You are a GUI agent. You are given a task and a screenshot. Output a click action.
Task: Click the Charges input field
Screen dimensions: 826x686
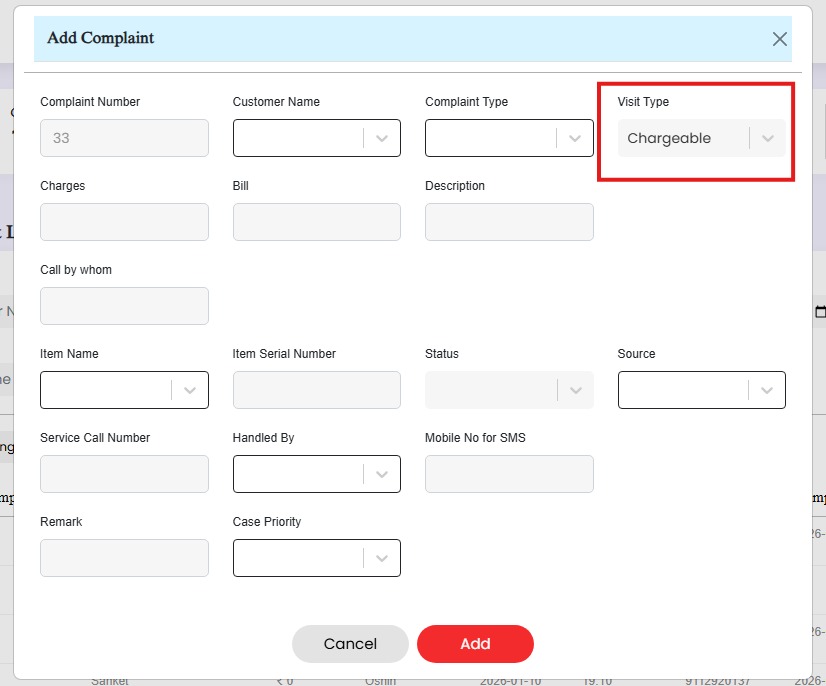pyautogui.click(x=124, y=222)
